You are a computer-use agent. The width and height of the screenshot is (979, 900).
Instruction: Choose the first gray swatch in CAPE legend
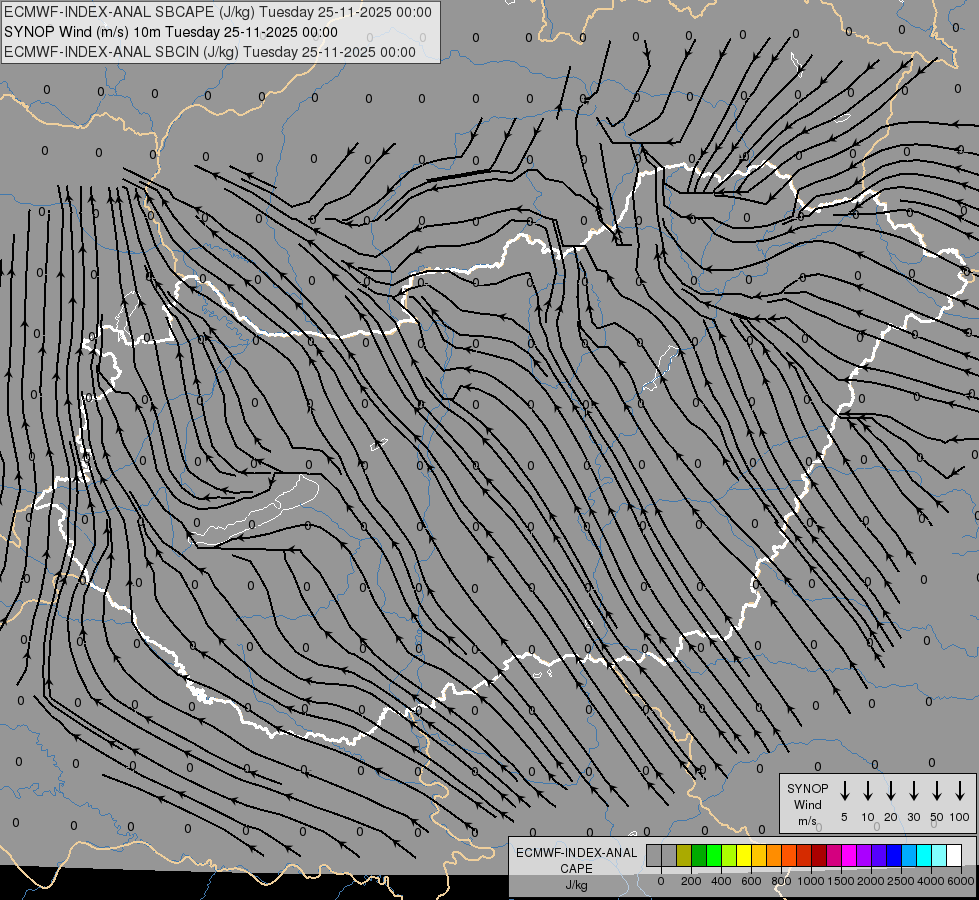coord(654,855)
